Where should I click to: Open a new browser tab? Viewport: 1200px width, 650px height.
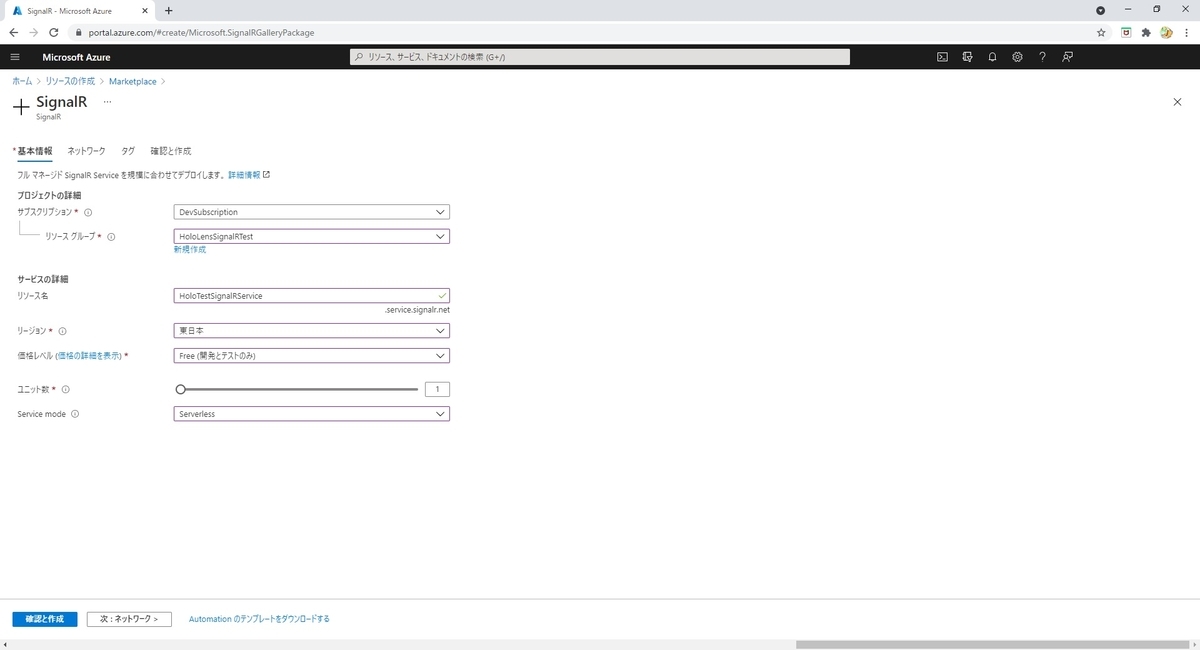click(168, 10)
